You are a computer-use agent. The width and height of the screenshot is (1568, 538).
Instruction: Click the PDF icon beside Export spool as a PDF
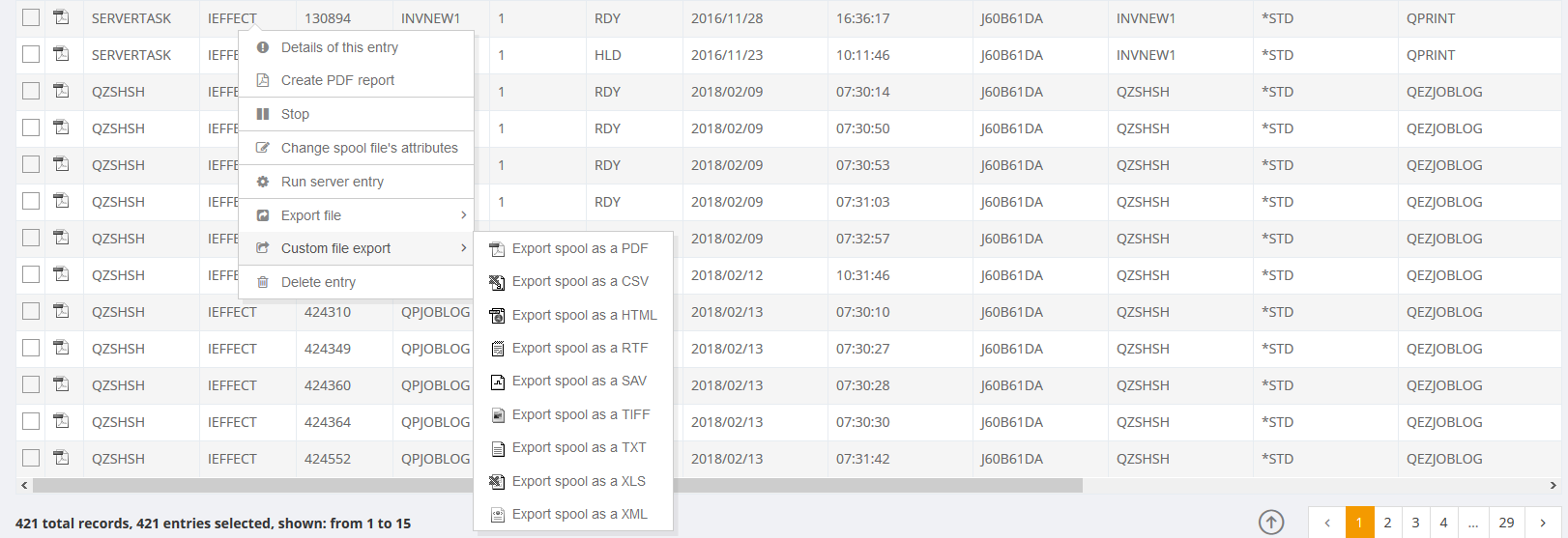click(497, 249)
